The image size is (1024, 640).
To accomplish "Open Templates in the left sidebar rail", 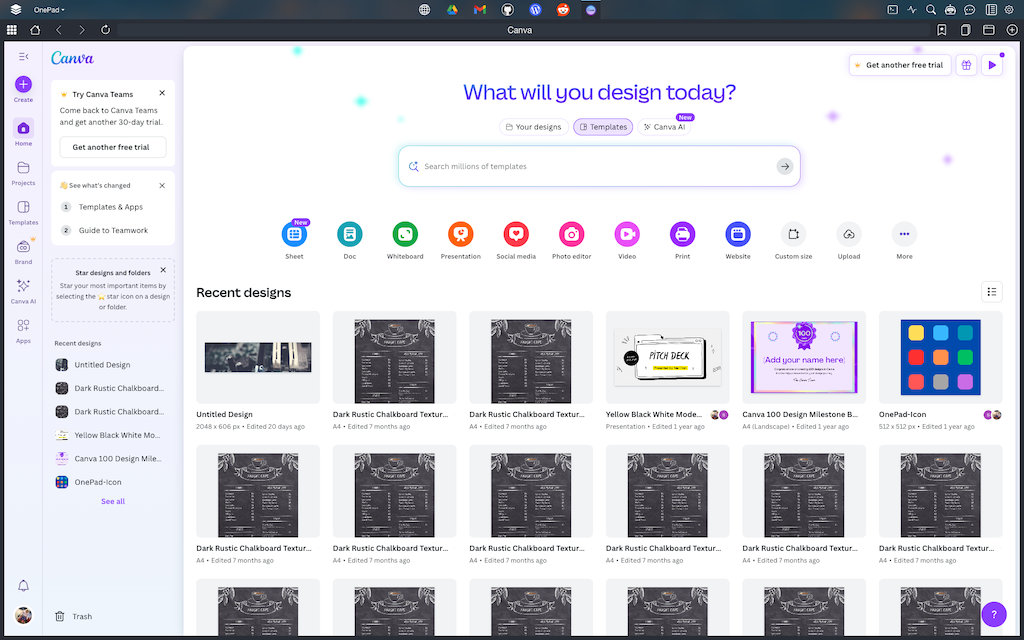I will [x=23, y=207].
